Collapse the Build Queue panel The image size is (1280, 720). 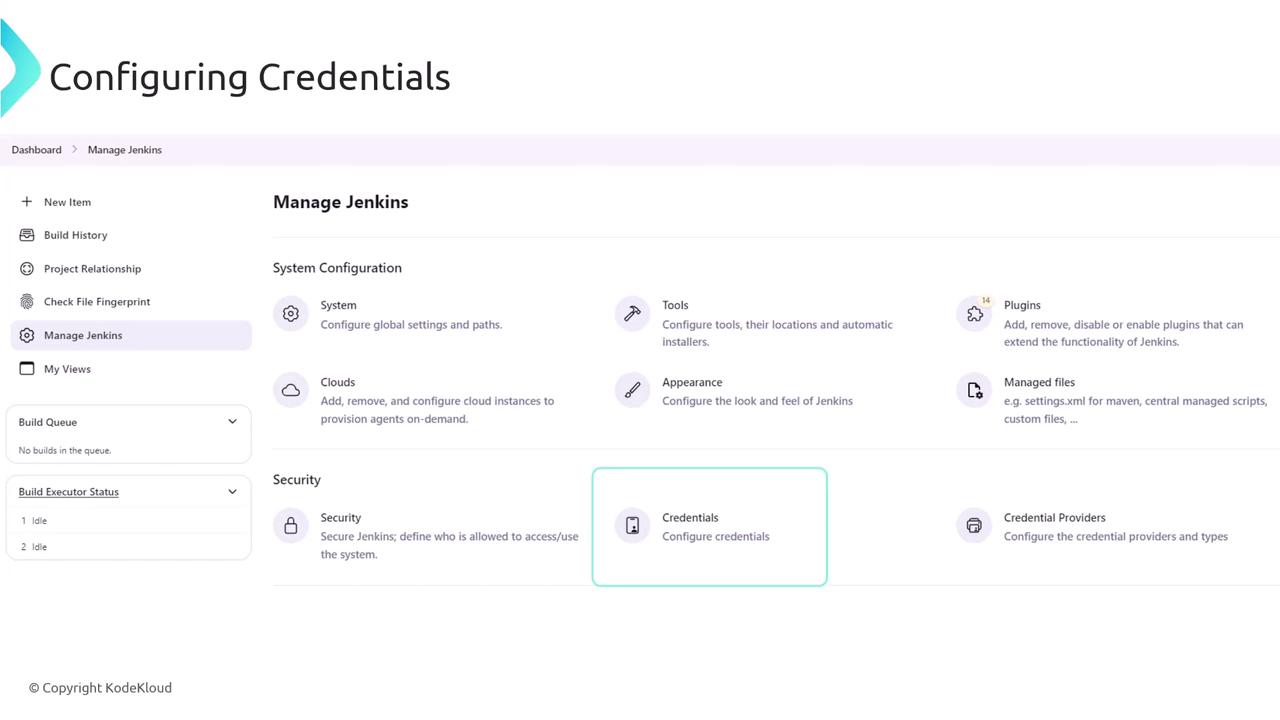232,422
